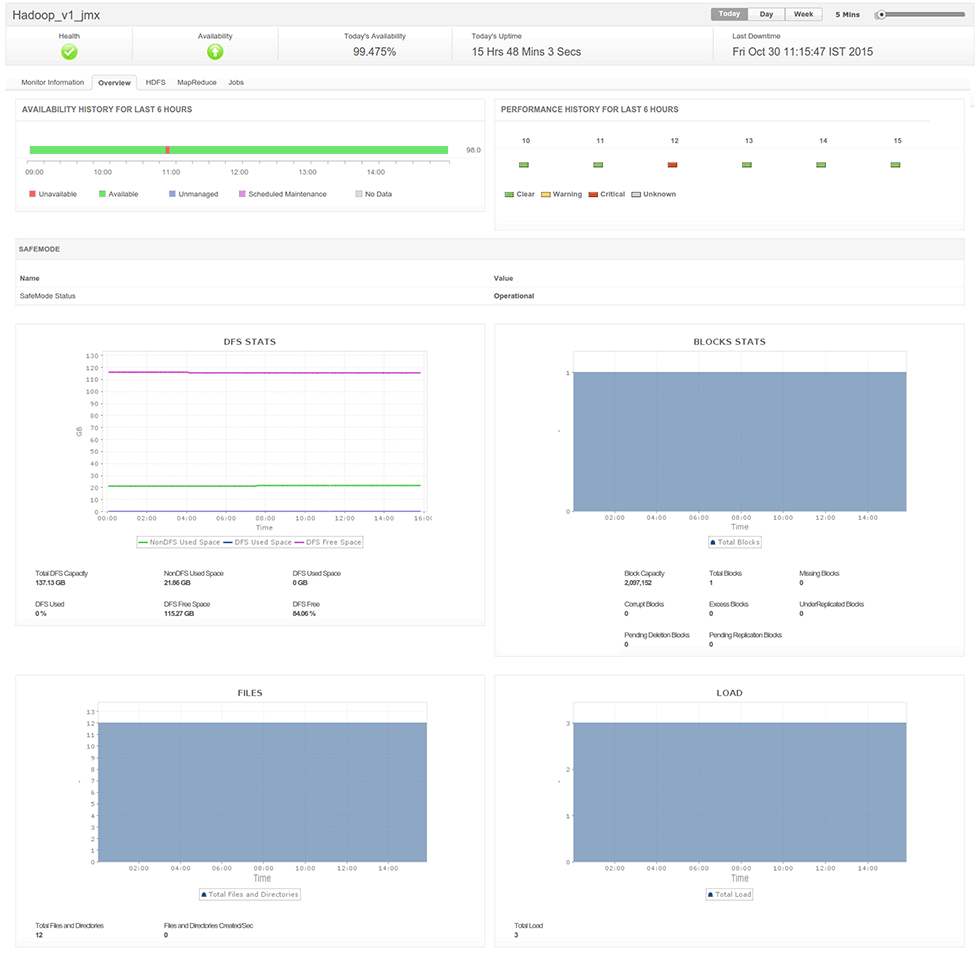Image resolution: width=980 pixels, height=955 pixels.
Task: Click the Unmanaged blue legend swatch
Action: click(x=172, y=194)
